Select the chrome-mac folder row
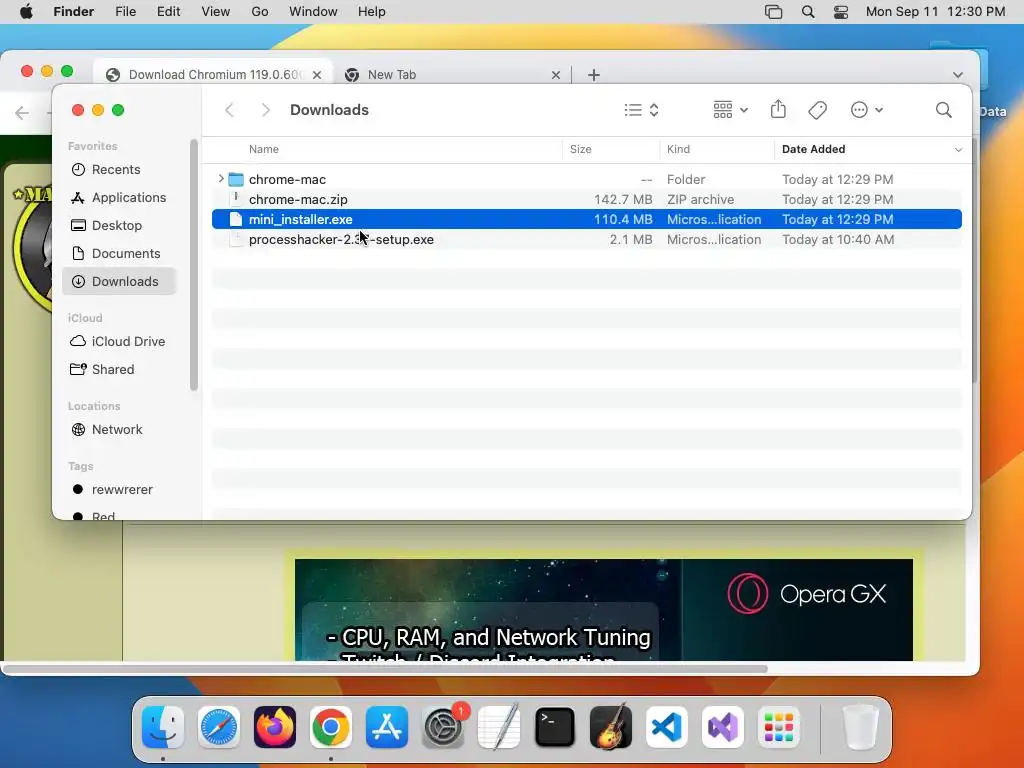Viewport: 1024px width, 768px height. pos(586,179)
